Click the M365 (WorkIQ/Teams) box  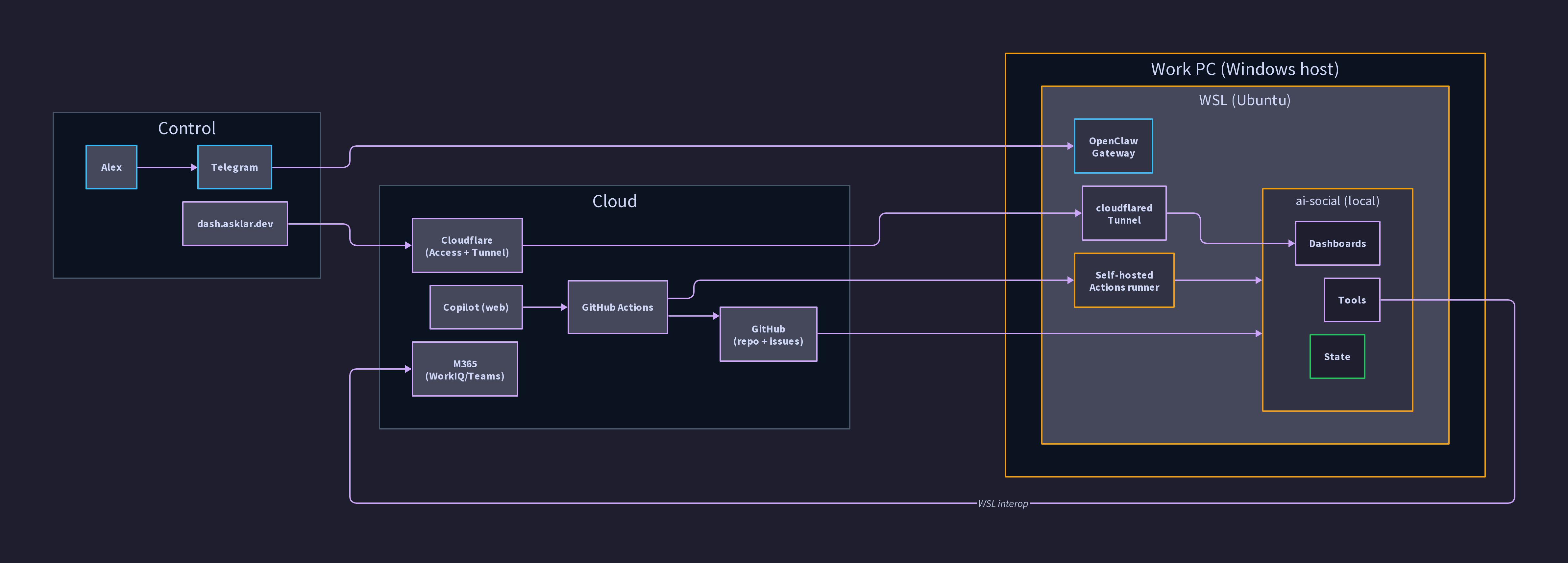coord(464,369)
